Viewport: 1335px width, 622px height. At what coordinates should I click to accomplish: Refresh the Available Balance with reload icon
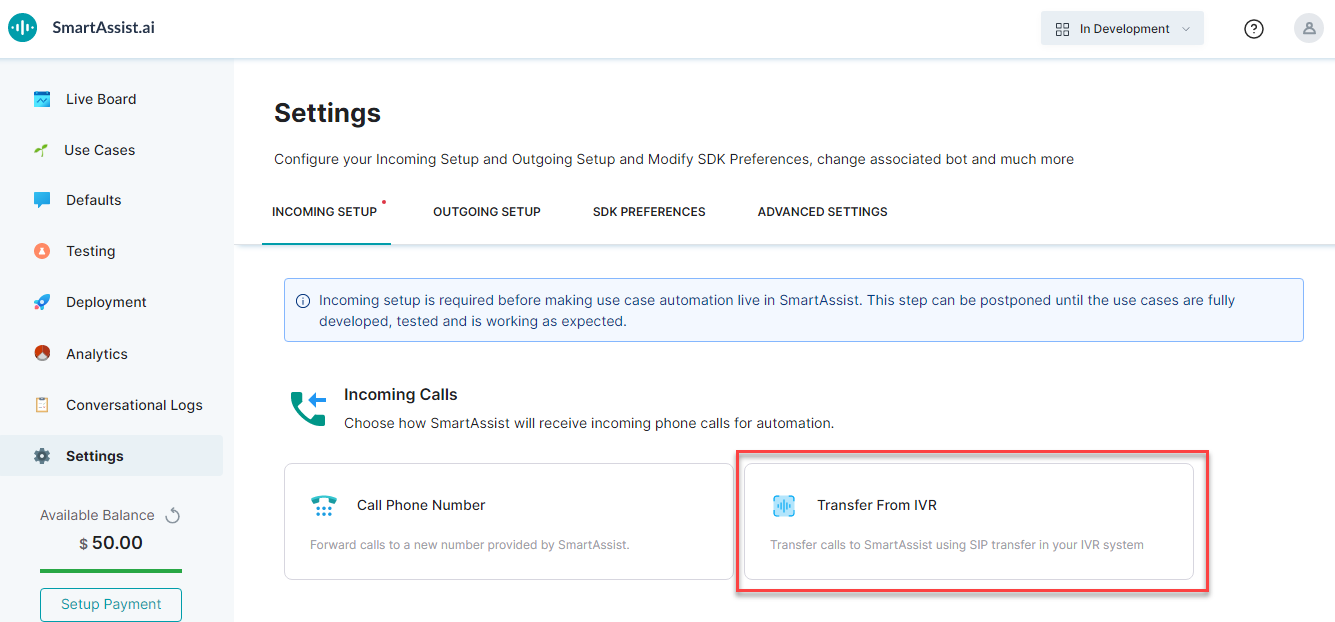coord(172,515)
